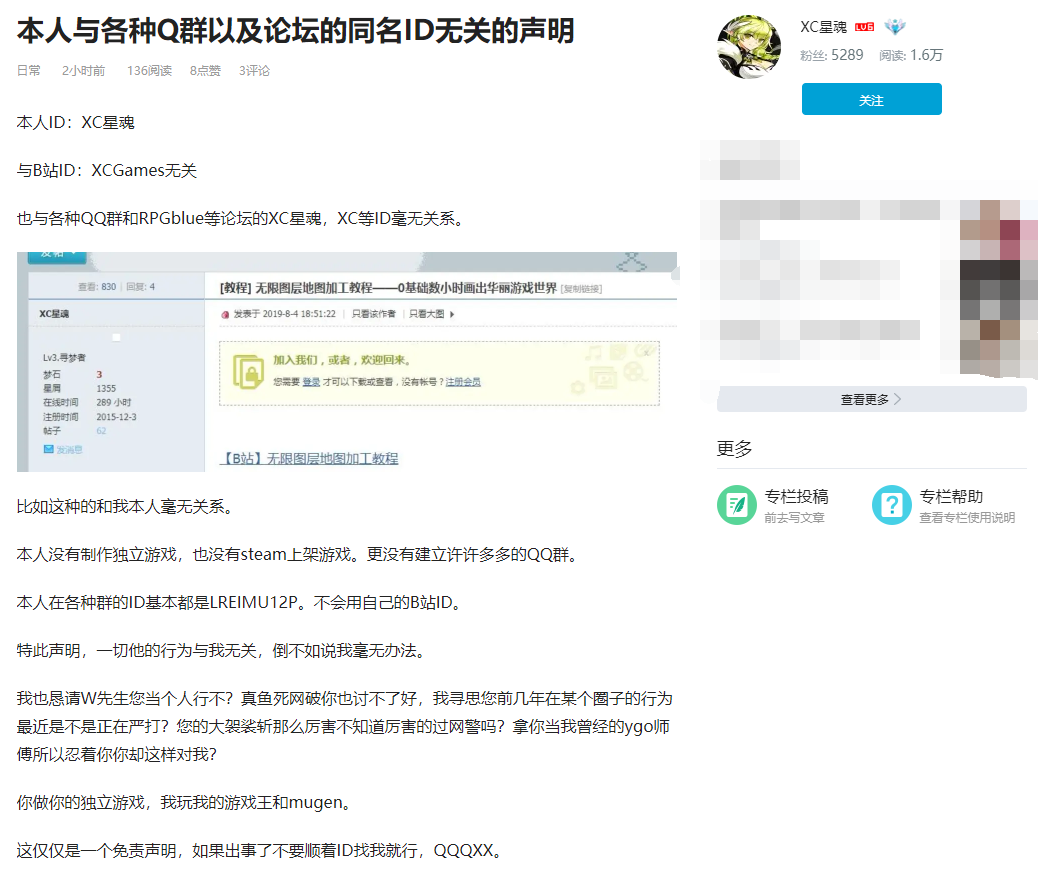Click the article title heading
The width and height of the screenshot is (1038, 875).
(x=295, y=30)
